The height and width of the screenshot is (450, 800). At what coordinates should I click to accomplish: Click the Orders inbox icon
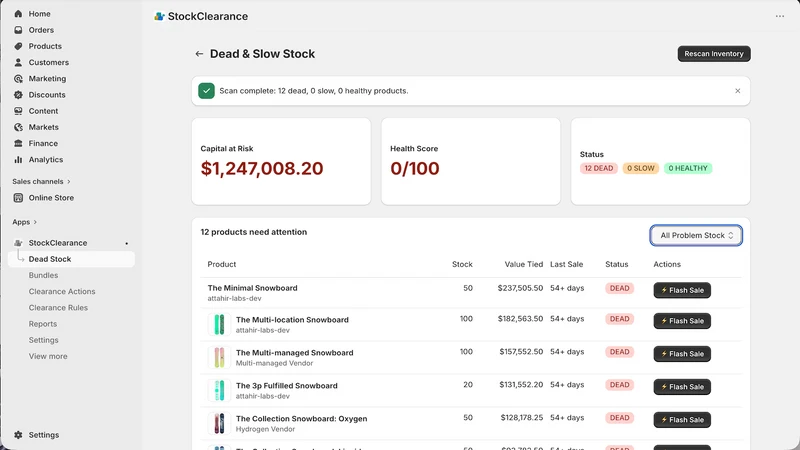point(18,30)
